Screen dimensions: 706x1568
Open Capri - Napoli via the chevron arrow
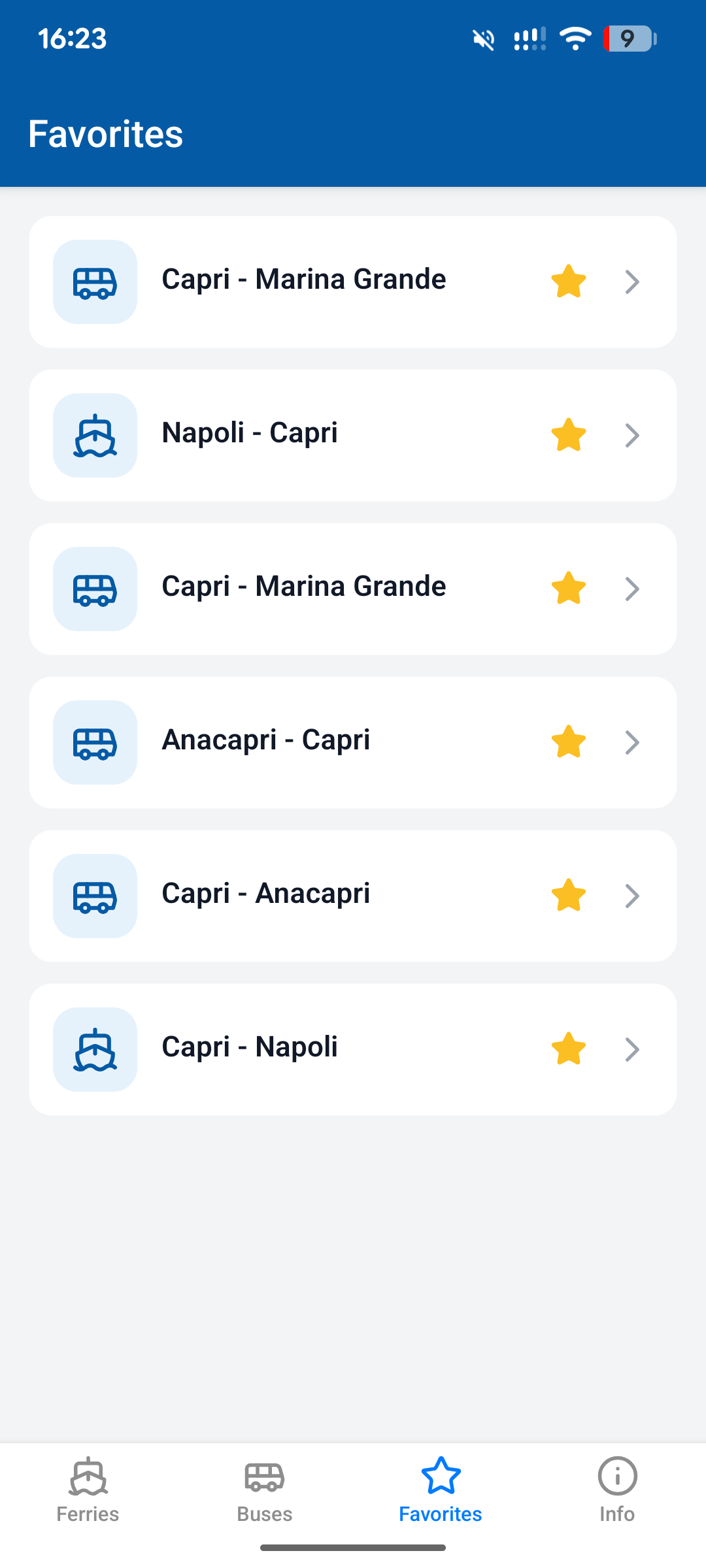[632, 1049]
